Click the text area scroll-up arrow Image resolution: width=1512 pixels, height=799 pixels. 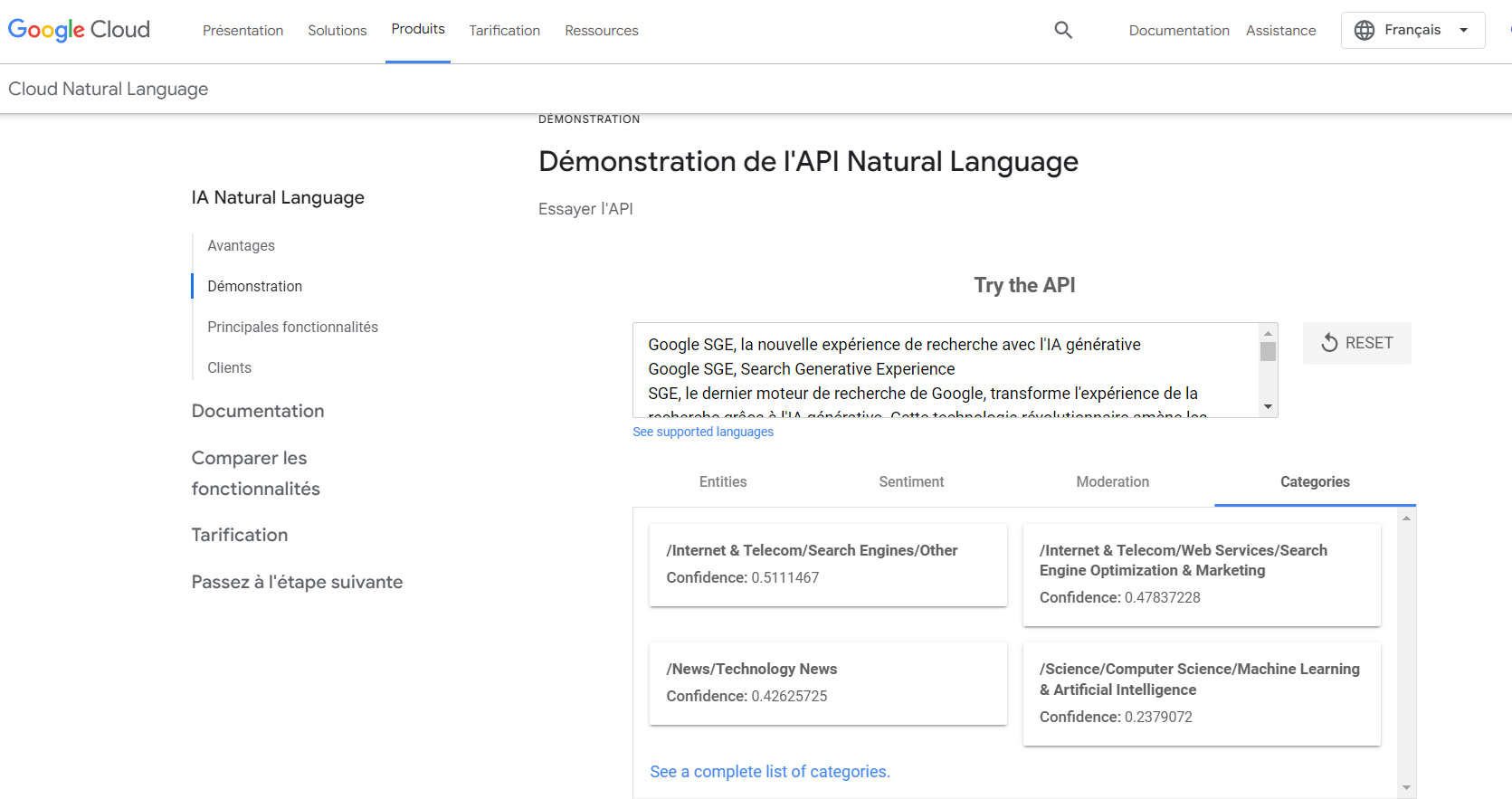[x=1269, y=332]
